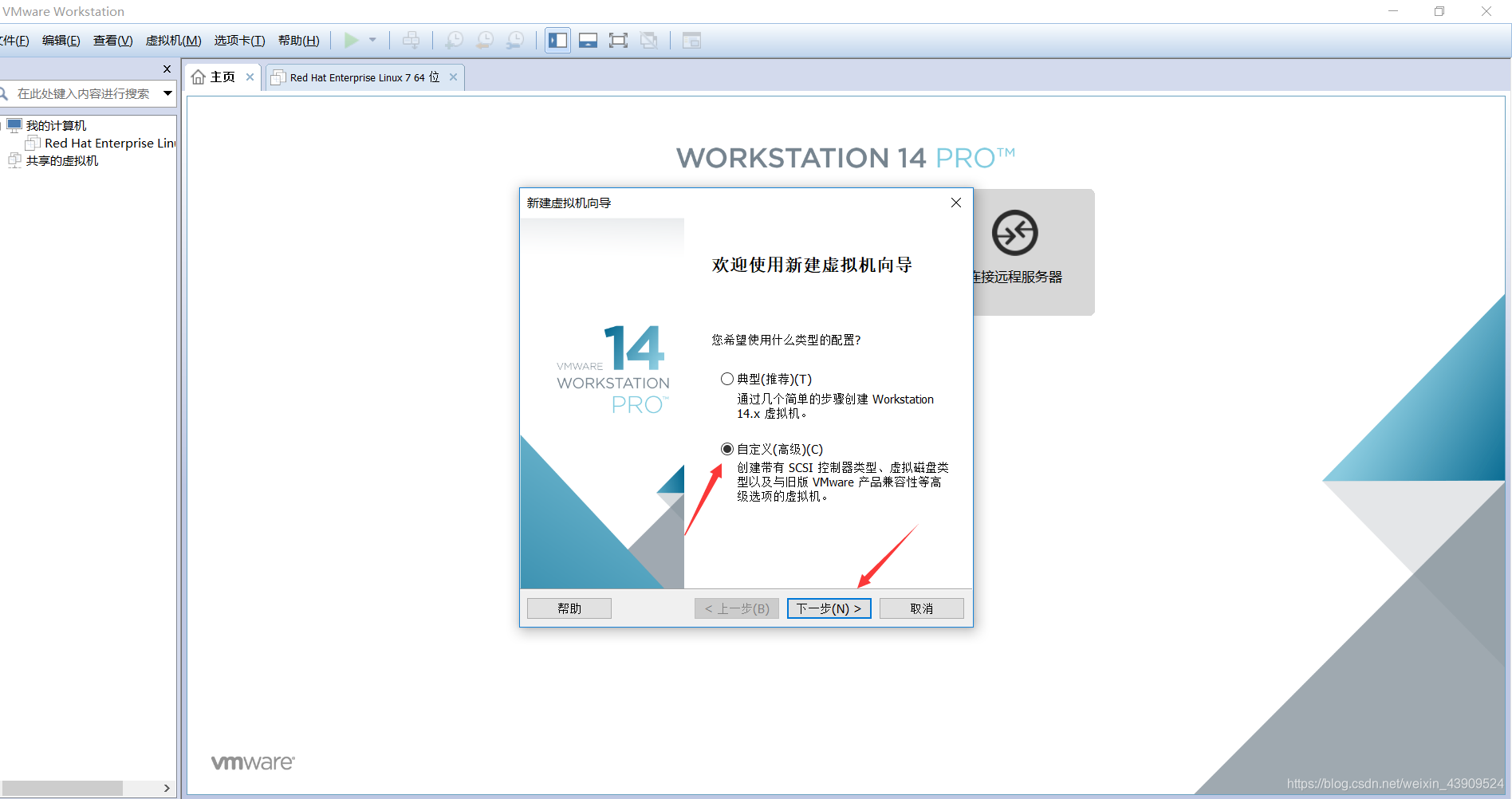Viewport: 1512px width, 799px height.
Task: Open the 帮助(H) menu
Action: (299, 41)
